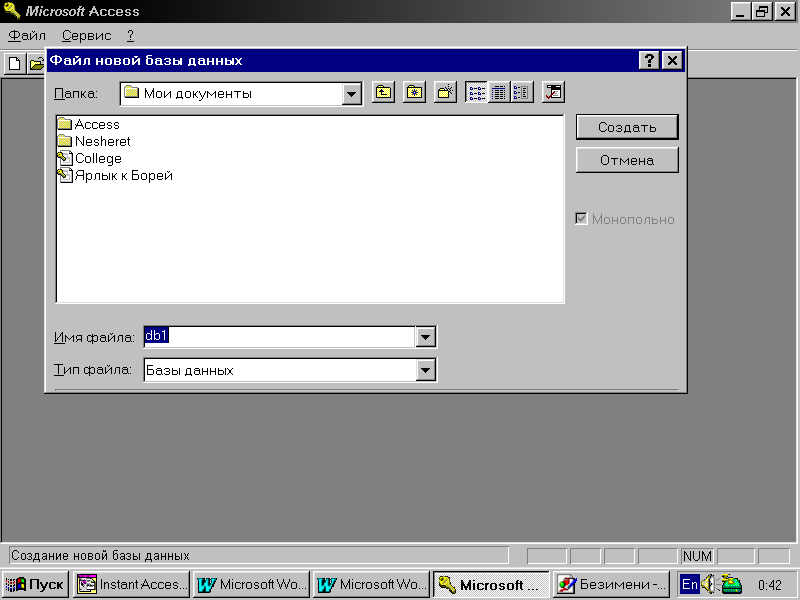This screenshot has height=600, width=800.
Task: Click the NUM status bar indicator
Action: coord(697,556)
